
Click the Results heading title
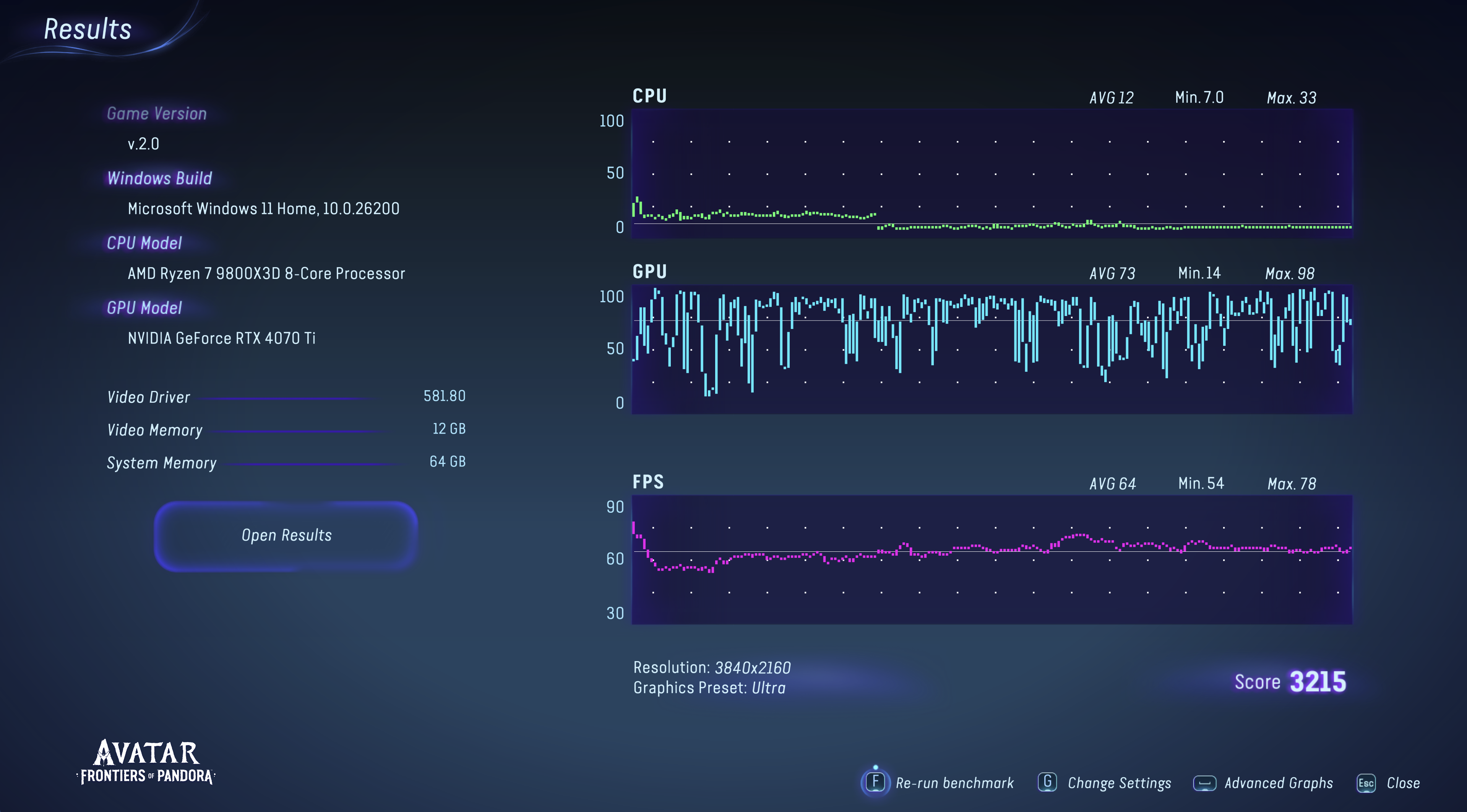pyautogui.click(x=88, y=29)
